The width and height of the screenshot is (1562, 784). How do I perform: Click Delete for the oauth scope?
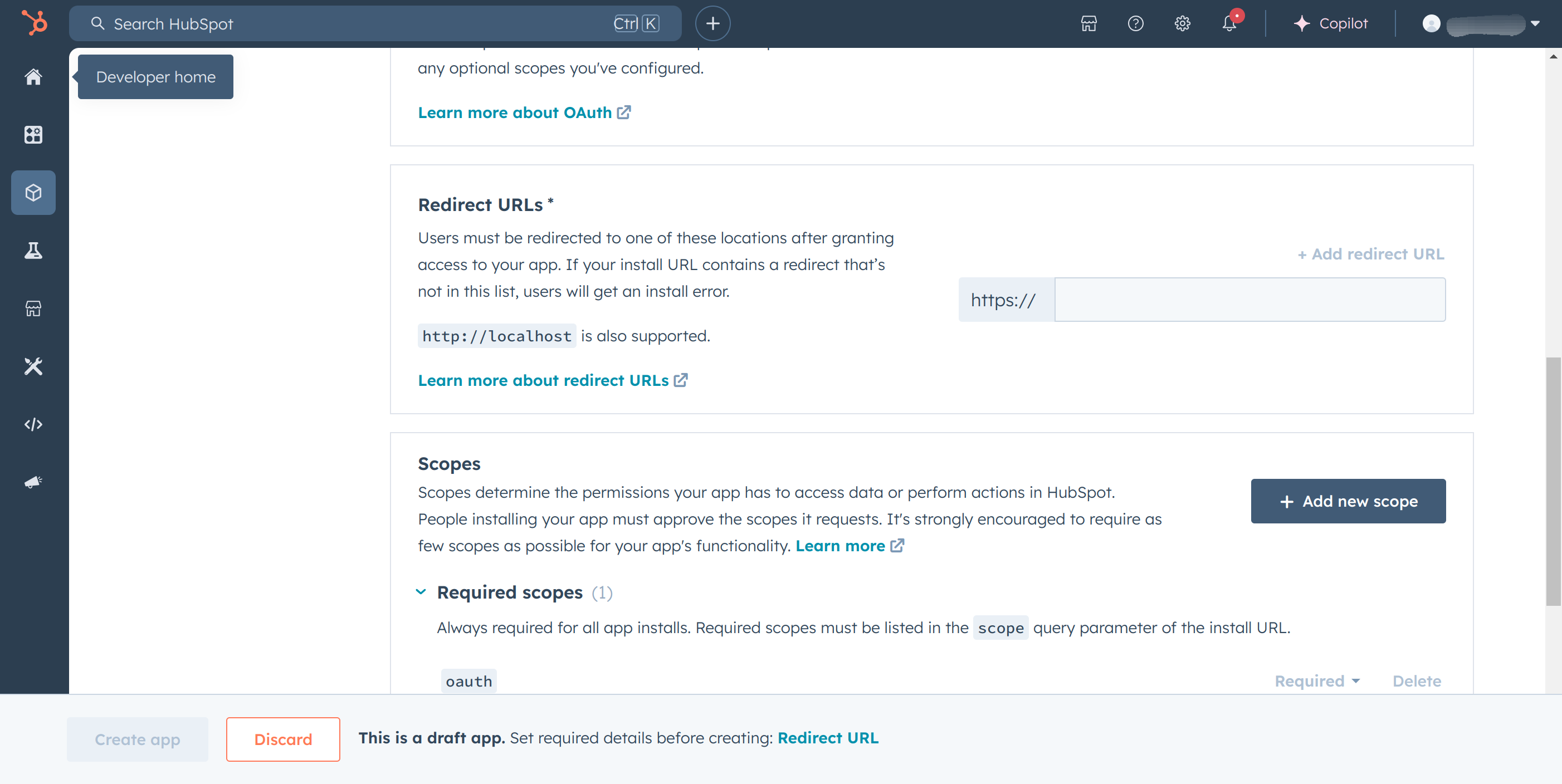pyautogui.click(x=1417, y=681)
